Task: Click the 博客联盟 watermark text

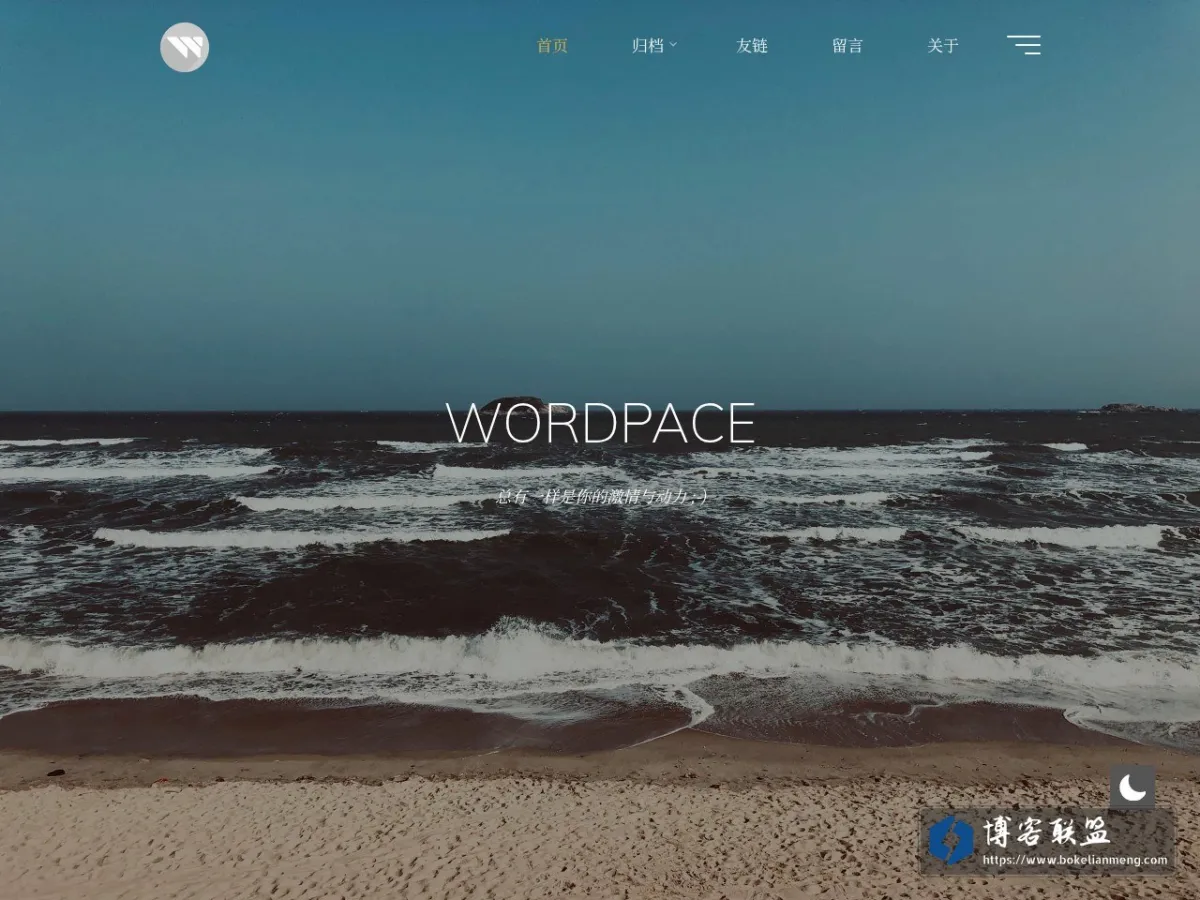Action: point(1046,831)
